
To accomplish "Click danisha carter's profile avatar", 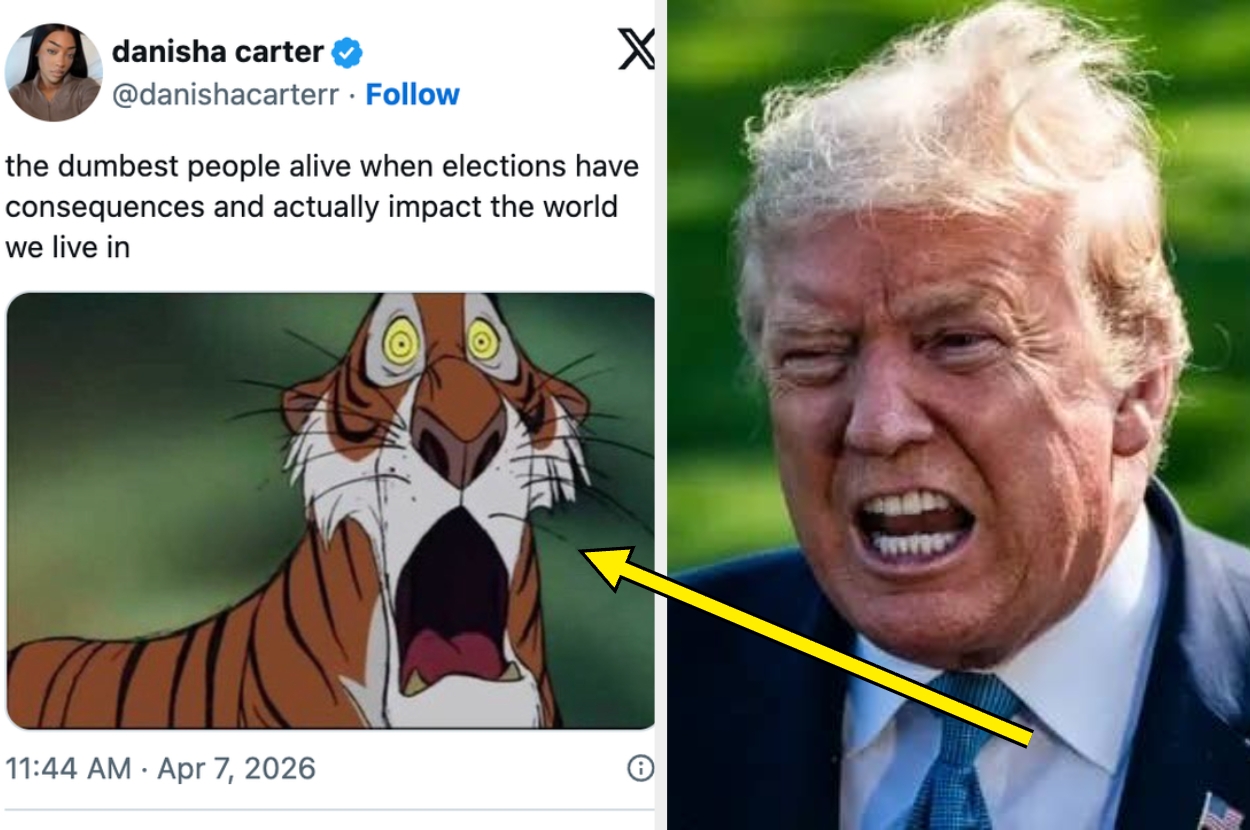I will [53, 72].
